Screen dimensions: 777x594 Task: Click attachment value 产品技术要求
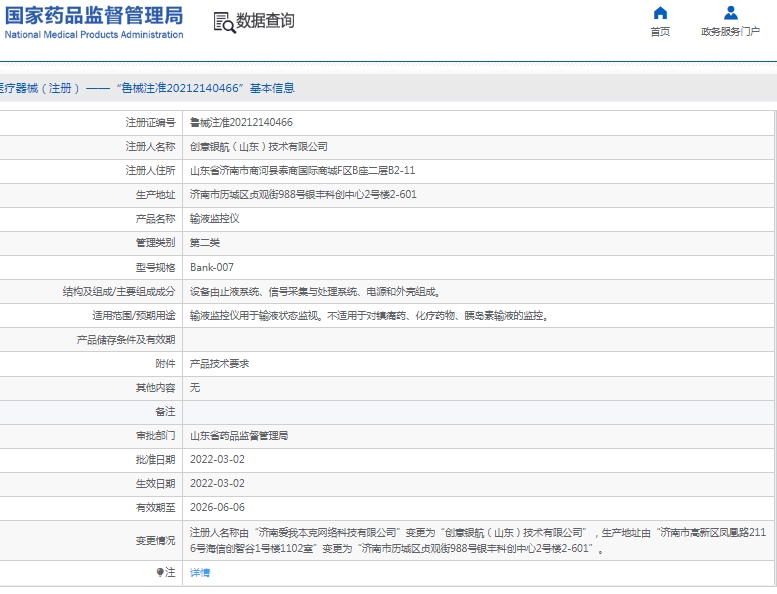[x=220, y=364]
